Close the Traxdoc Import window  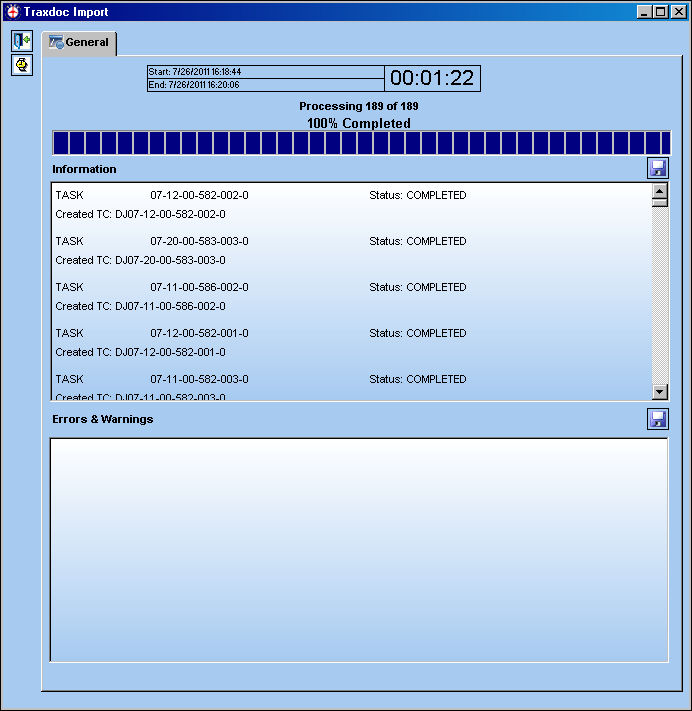click(x=679, y=12)
